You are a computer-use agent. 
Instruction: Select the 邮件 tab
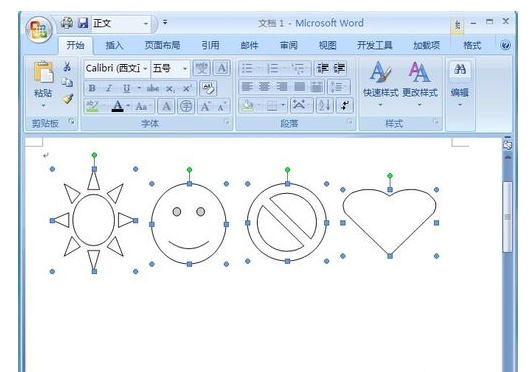[249, 45]
